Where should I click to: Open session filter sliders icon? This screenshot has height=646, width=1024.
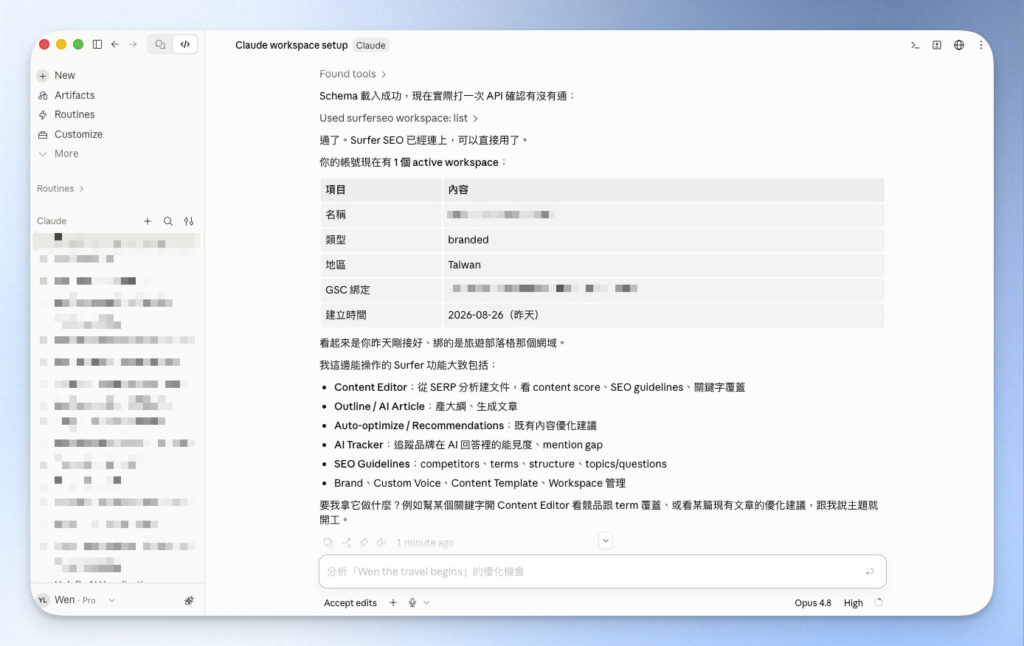point(189,221)
